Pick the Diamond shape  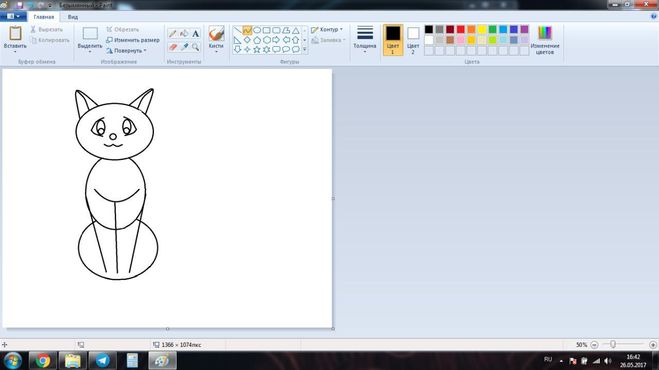[x=247, y=40]
